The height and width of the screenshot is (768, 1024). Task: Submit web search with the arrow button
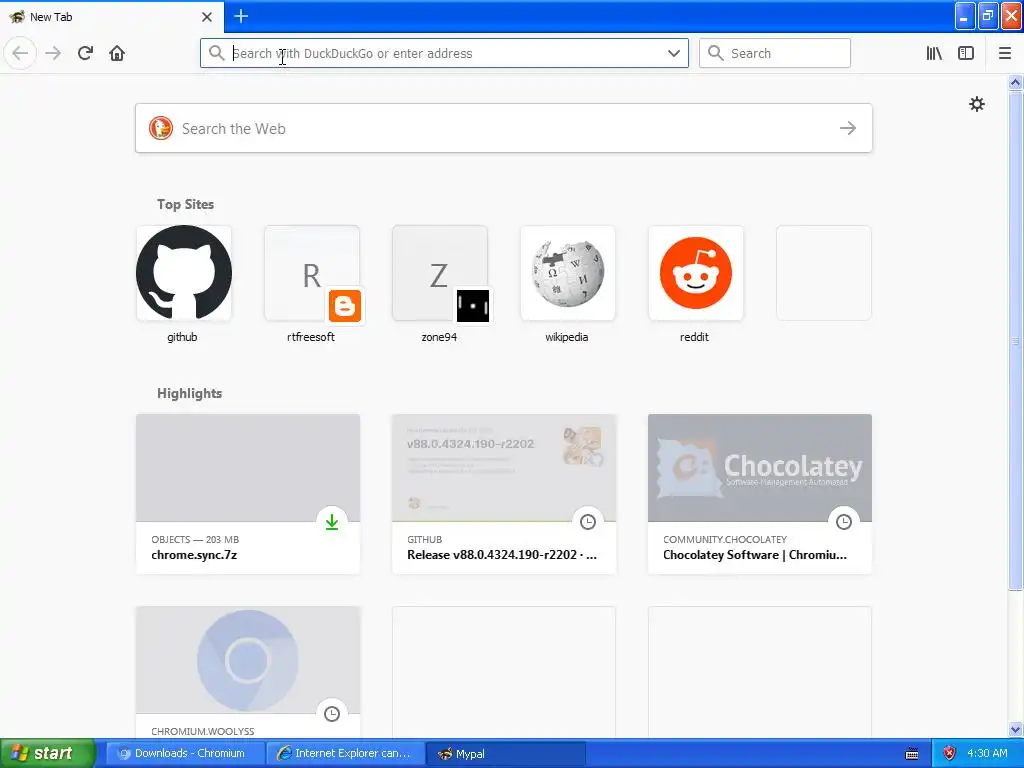click(x=848, y=128)
